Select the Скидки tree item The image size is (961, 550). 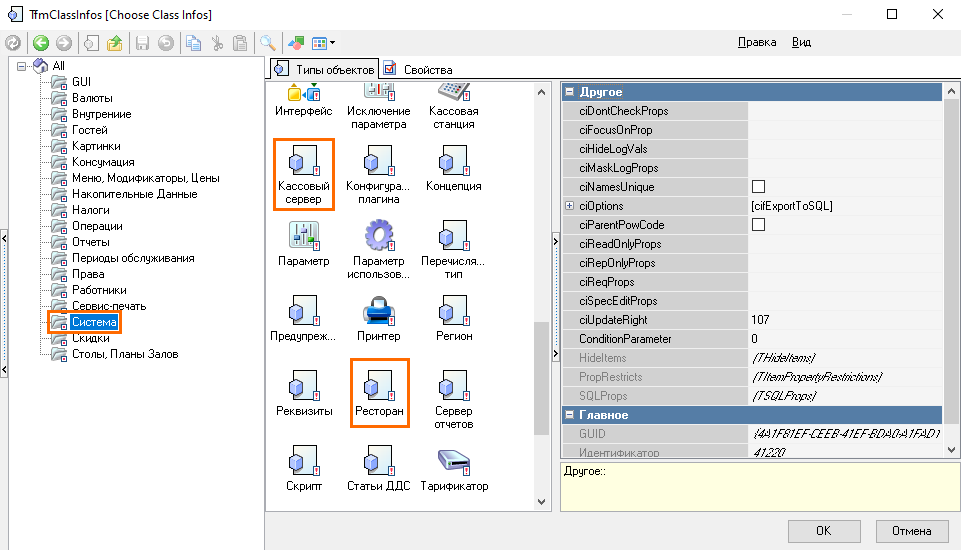pos(90,338)
